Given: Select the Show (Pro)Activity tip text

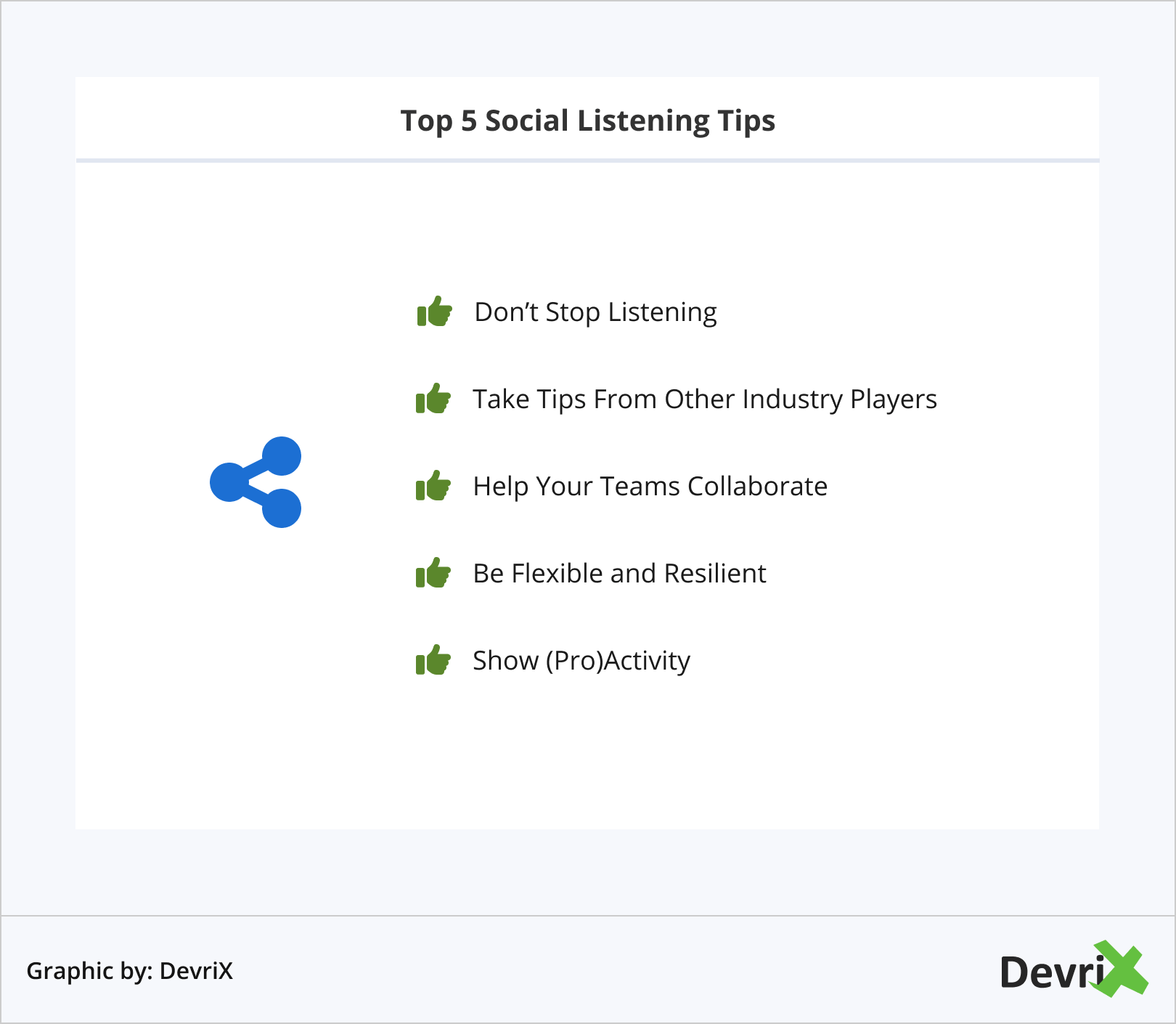Looking at the screenshot, I should 581,661.
